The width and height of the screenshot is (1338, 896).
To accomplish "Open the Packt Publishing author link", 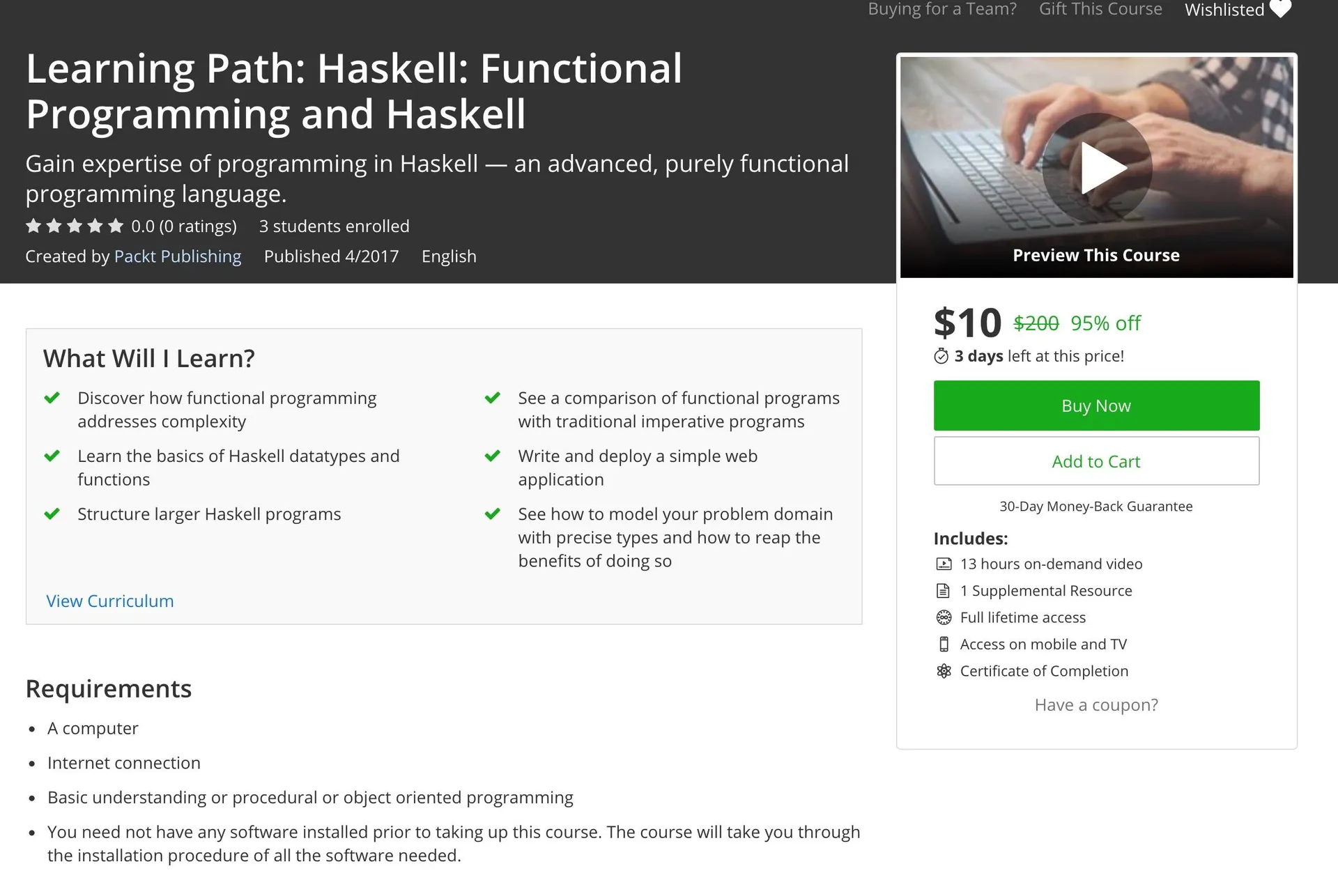I will coord(178,256).
